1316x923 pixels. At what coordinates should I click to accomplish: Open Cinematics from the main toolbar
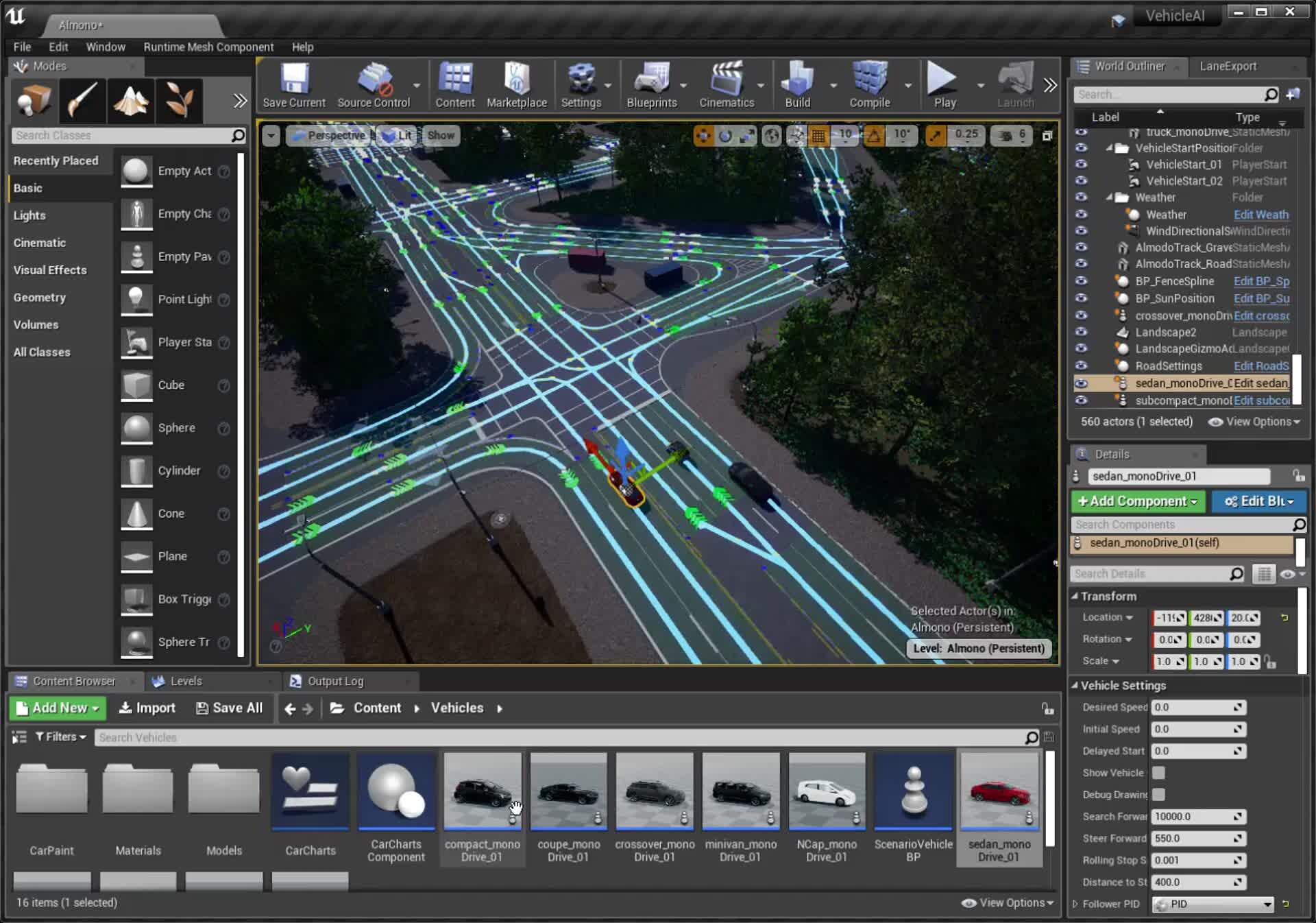[728, 82]
